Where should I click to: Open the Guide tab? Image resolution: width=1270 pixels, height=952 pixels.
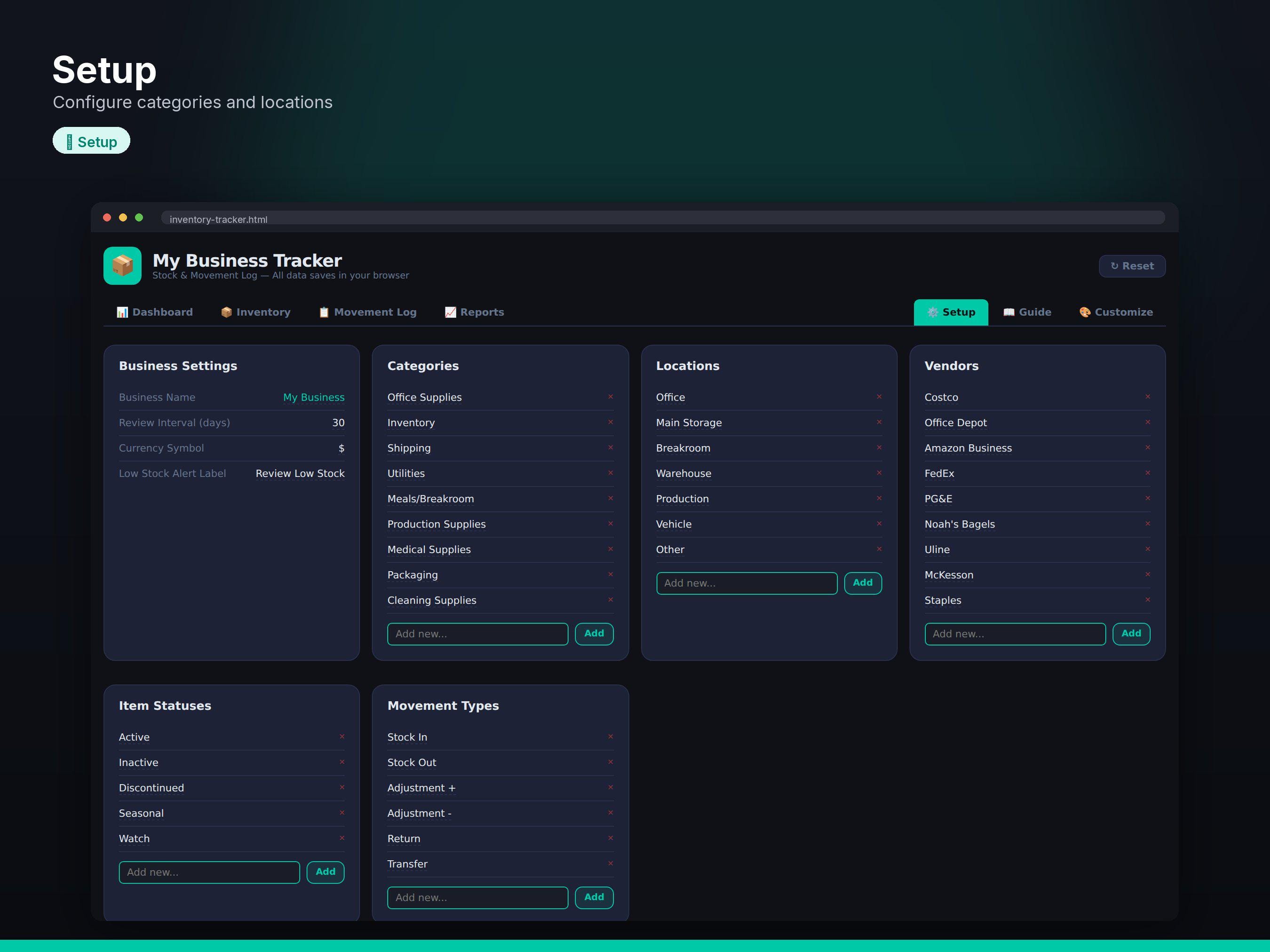tap(1027, 312)
